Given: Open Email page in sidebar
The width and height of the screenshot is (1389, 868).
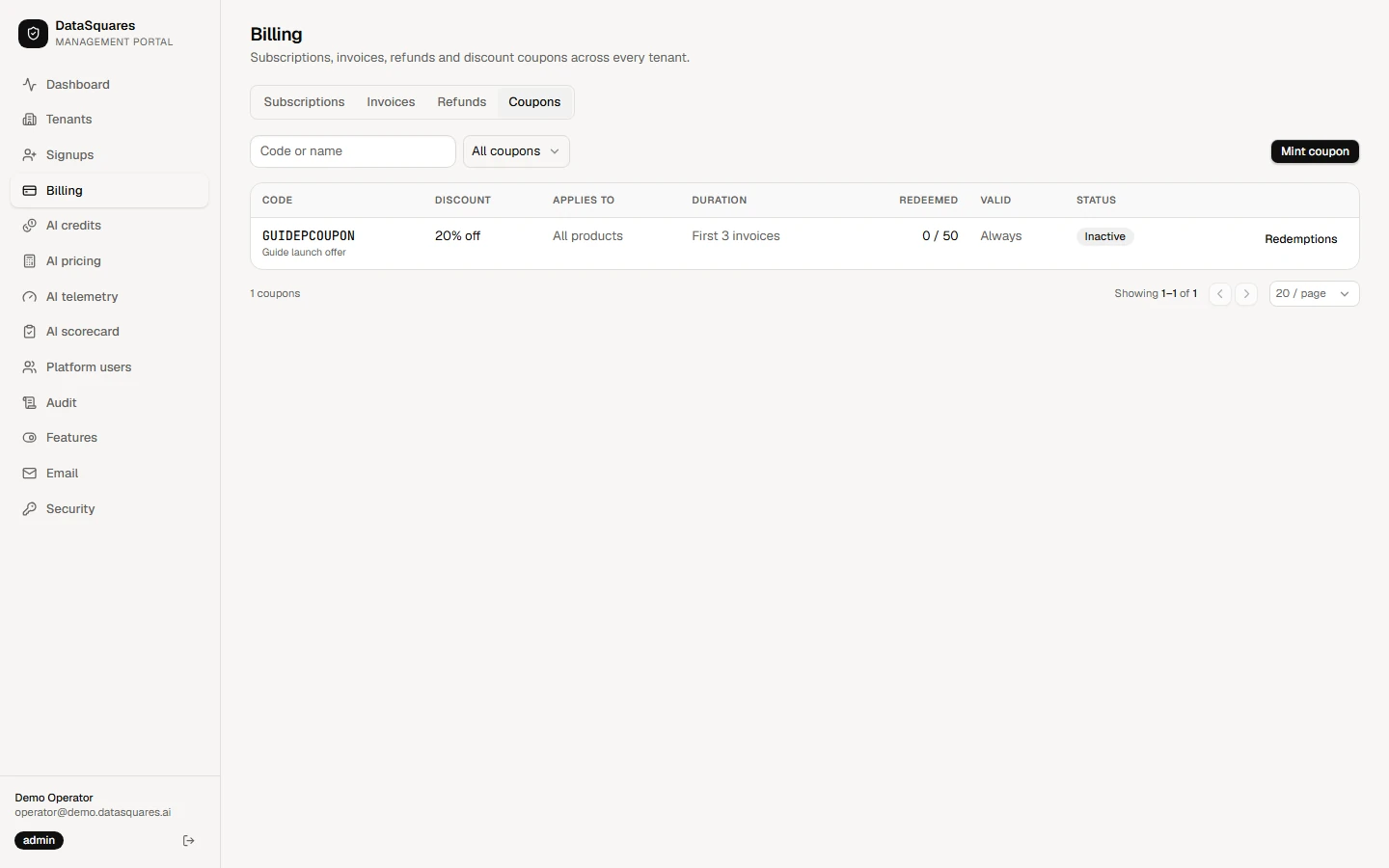Looking at the screenshot, I should tap(109, 474).
